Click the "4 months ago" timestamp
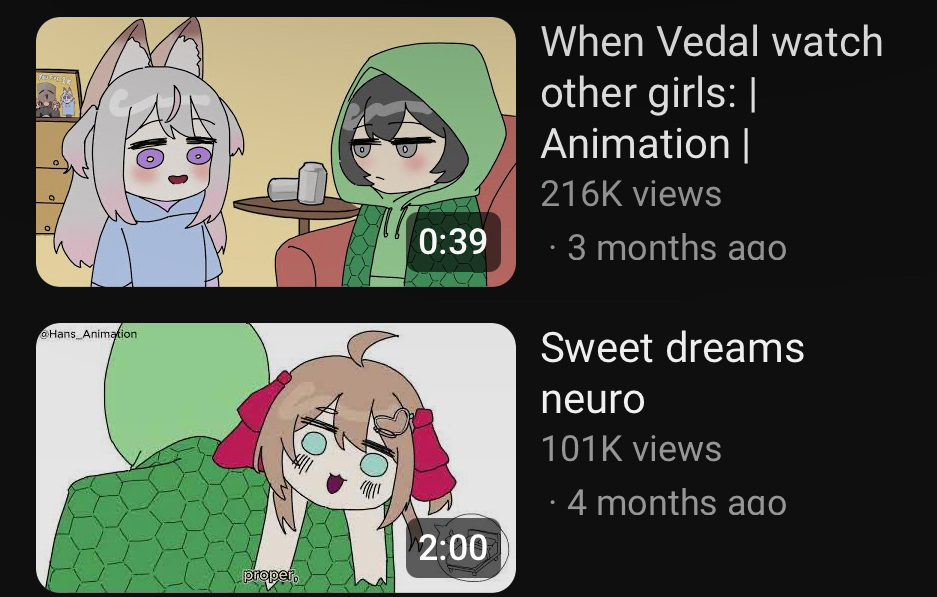This screenshot has width=937, height=597. point(676,503)
